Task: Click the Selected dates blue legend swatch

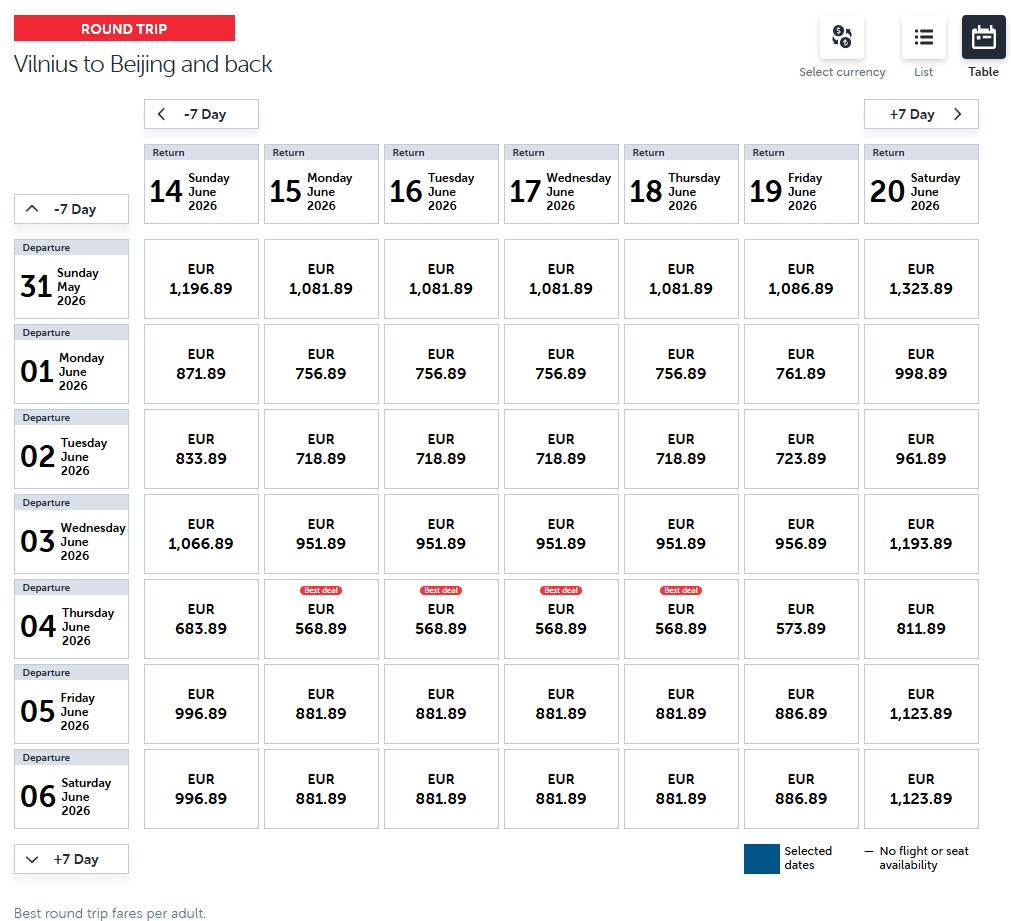Action: (761, 858)
